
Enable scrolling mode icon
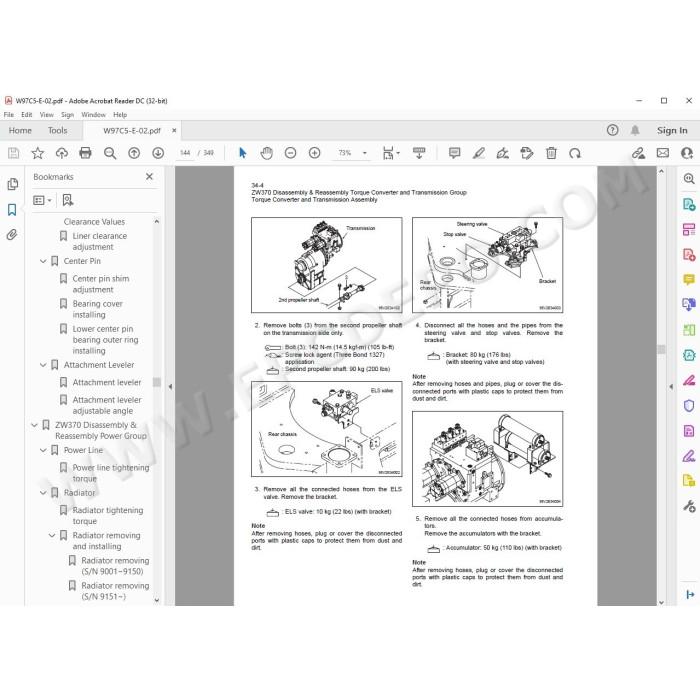click(x=419, y=153)
